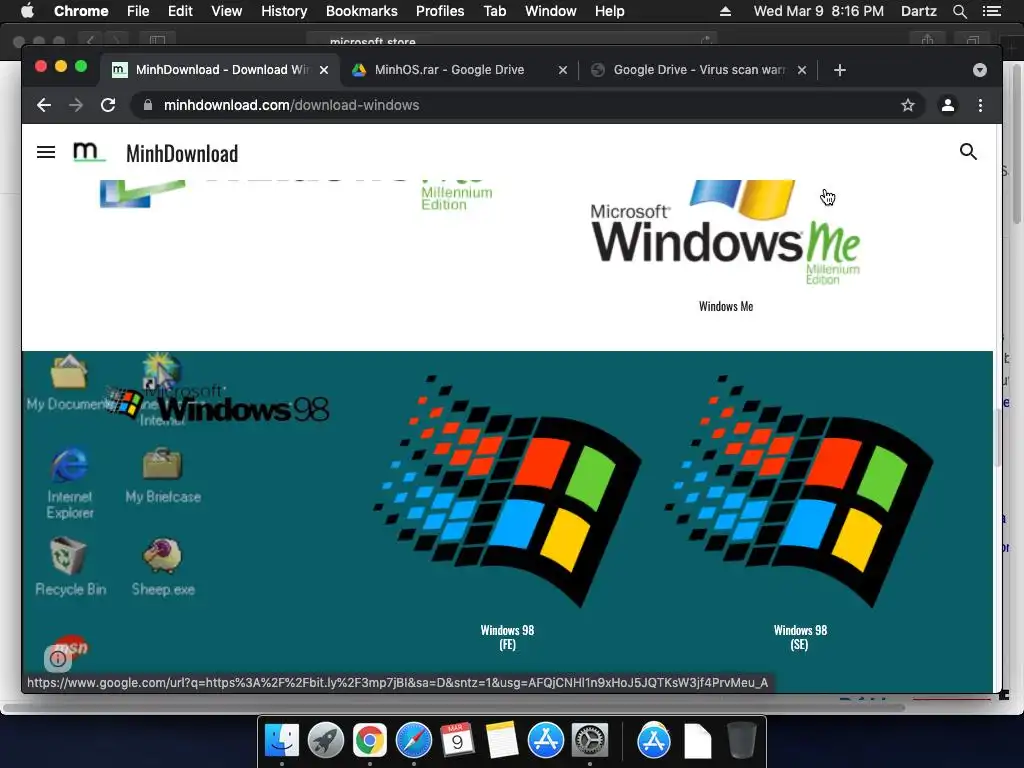Click Windows 98 (SE) text link
The image size is (1024, 768).
coord(800,637)
